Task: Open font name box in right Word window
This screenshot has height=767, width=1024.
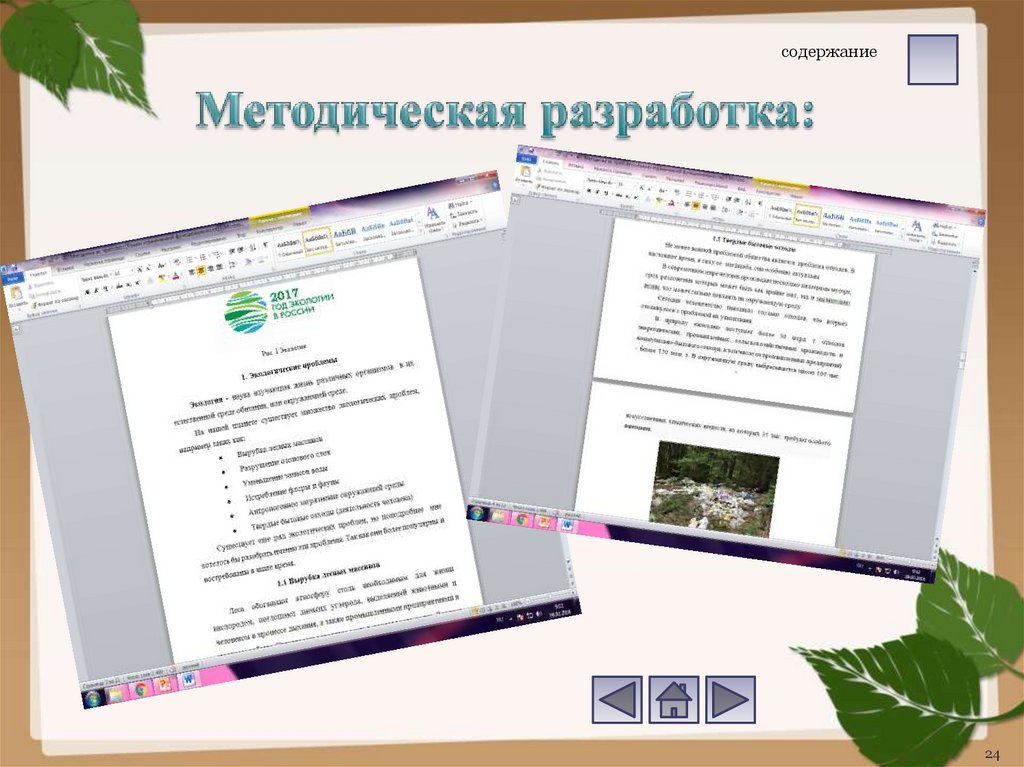Action: point(600,182)
